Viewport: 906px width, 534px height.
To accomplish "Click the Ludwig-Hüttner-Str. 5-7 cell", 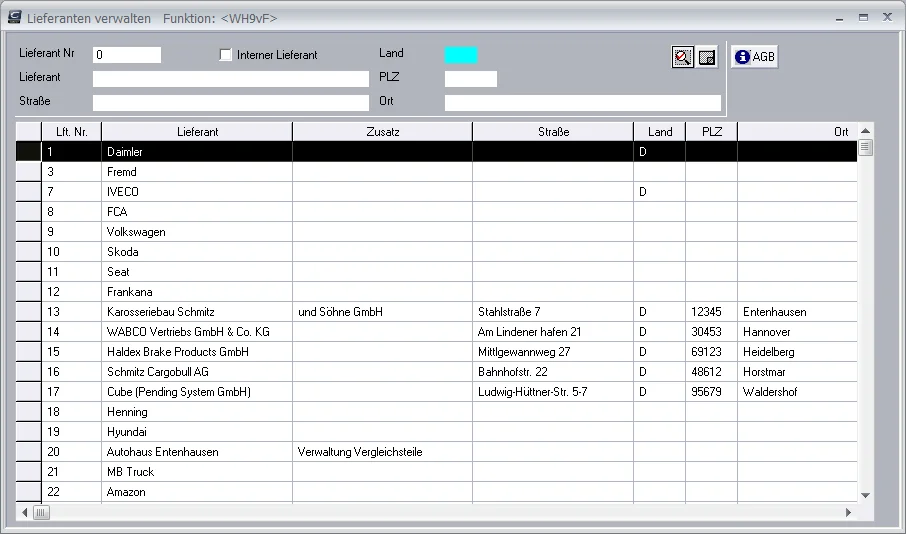I will (x=553, y=392).
